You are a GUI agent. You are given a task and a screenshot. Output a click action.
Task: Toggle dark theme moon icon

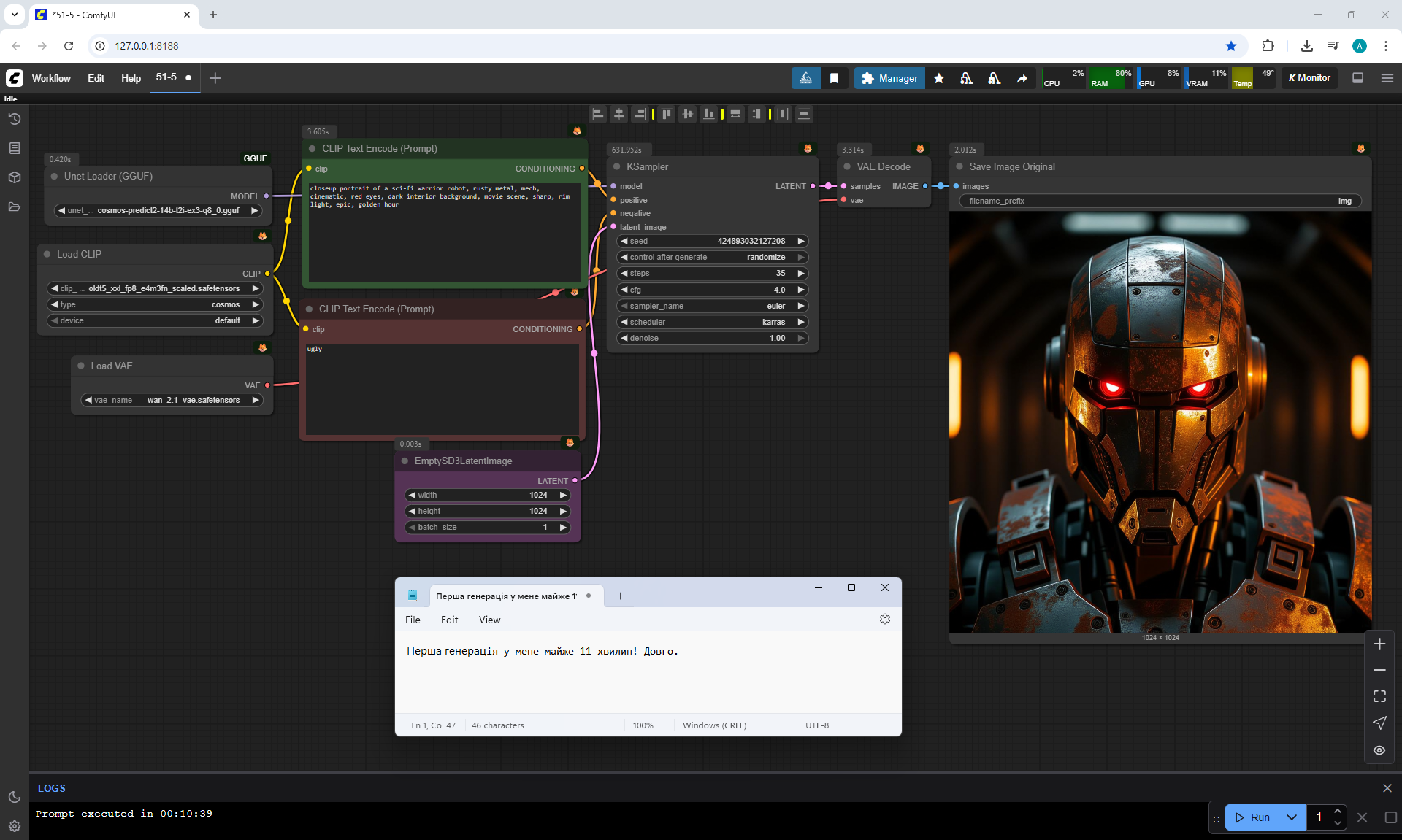coord(14,797)
